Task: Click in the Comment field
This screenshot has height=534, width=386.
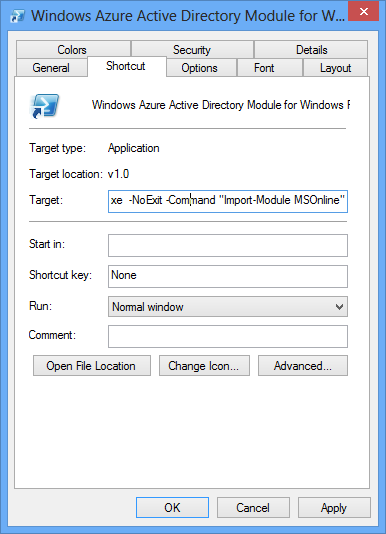Action: (x=228, y=336)
